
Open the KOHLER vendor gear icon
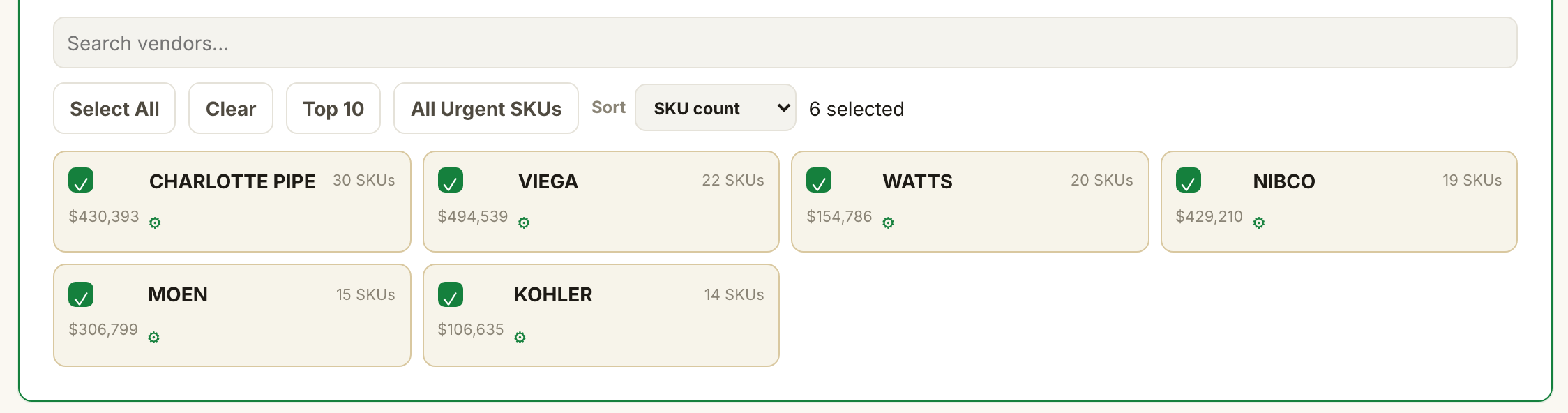pyautogui.click(x=520, y=337)
